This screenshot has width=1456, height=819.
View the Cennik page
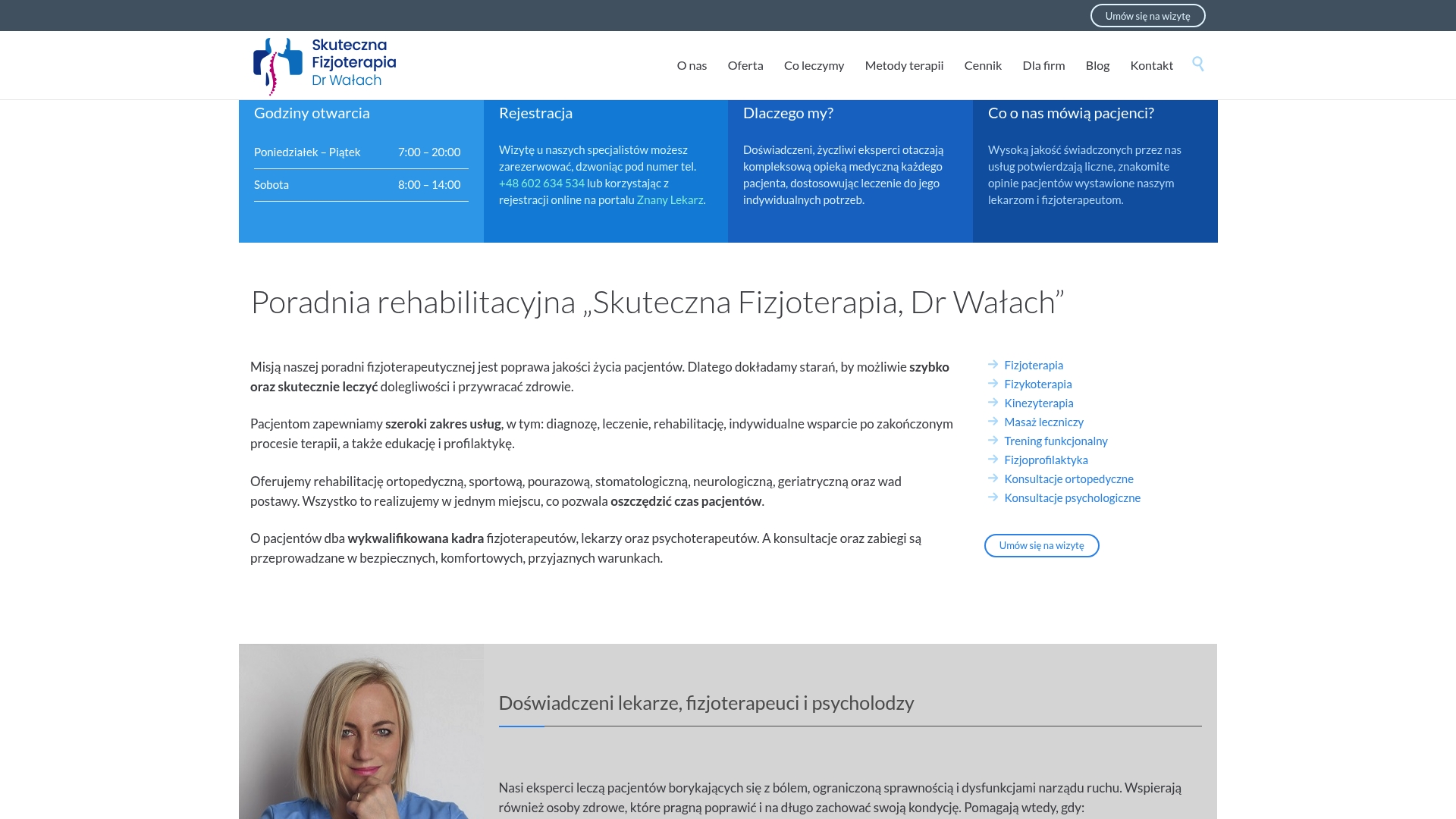(x=983, y=65)
